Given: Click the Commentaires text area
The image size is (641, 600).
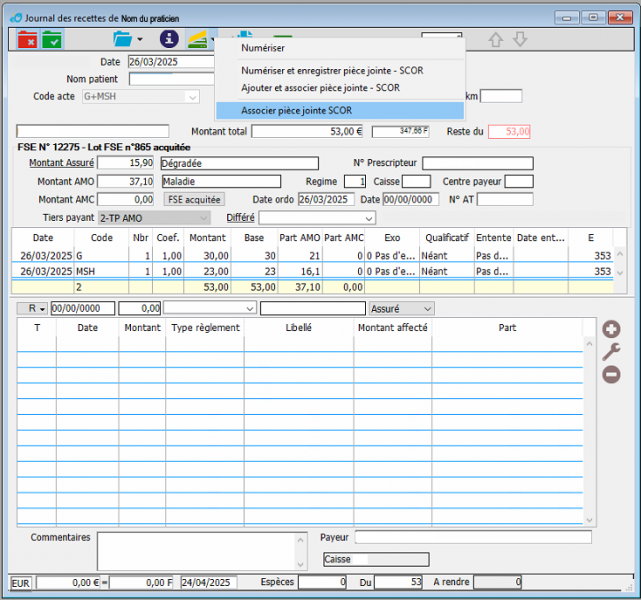Looking at the screenshot, I should point(197,551).
